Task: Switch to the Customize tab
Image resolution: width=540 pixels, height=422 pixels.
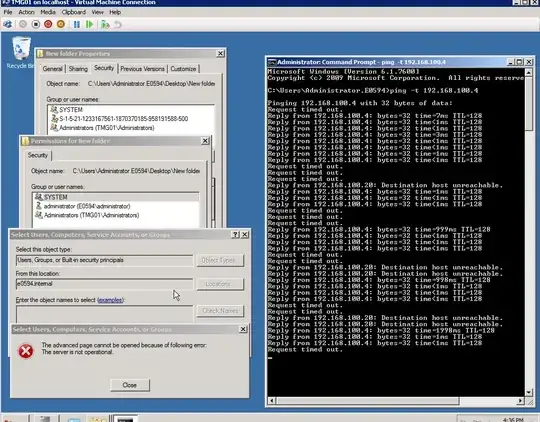Action: pos(183,69)
